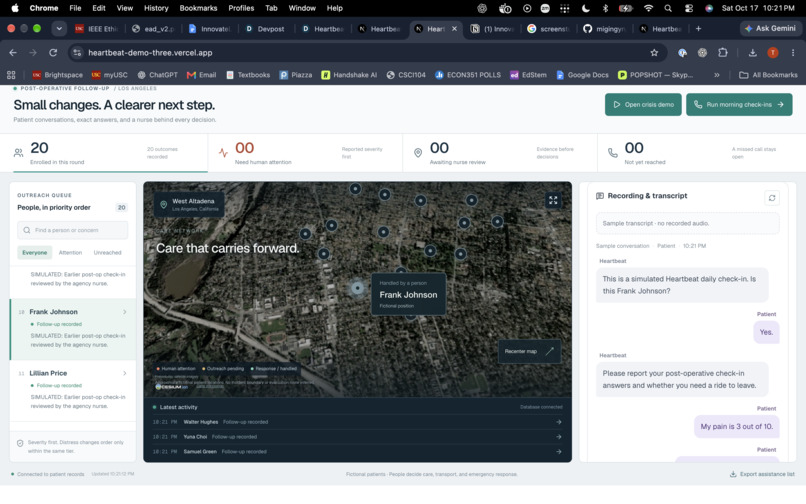This screenshot has width=806, height=504.
Task: Open the Brightspace bookmark
Action: point(58,75)
